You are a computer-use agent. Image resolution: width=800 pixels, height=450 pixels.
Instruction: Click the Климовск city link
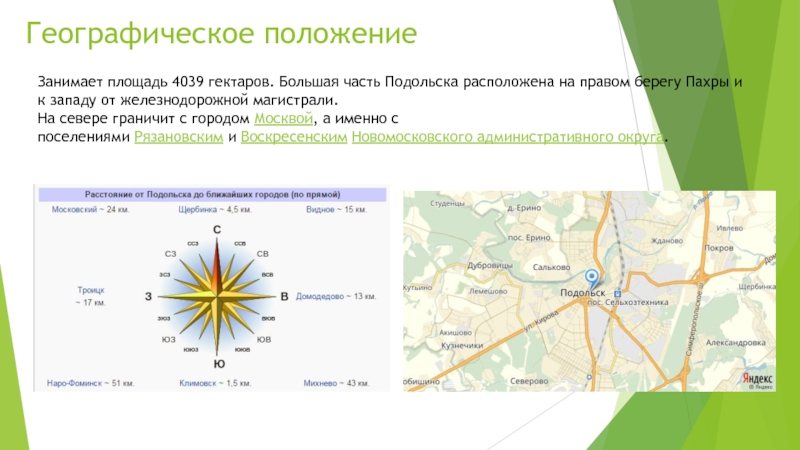[201, 383]
